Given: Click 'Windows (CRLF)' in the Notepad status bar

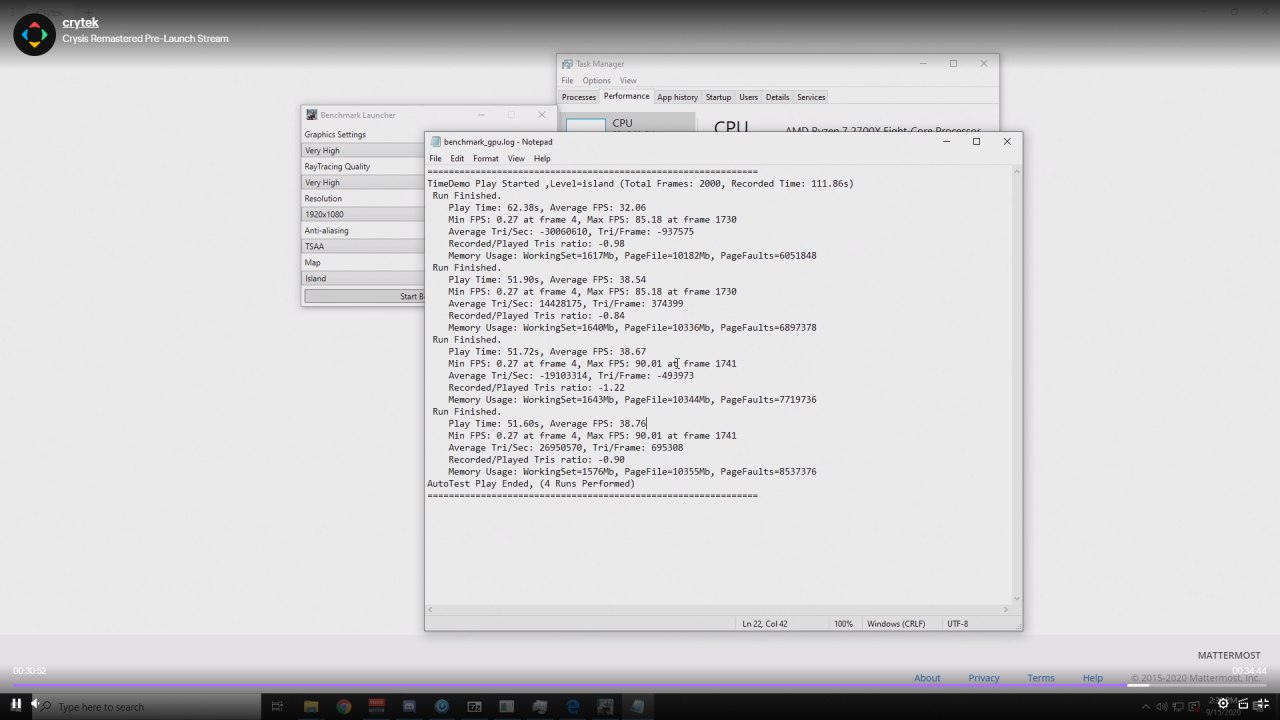Looking at the screenshot, I should pyautogui.click(x=896, y=623).
